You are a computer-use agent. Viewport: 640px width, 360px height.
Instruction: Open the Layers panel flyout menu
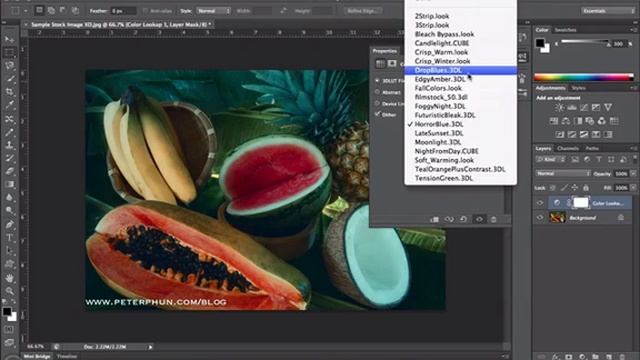[x=633, y=149]
